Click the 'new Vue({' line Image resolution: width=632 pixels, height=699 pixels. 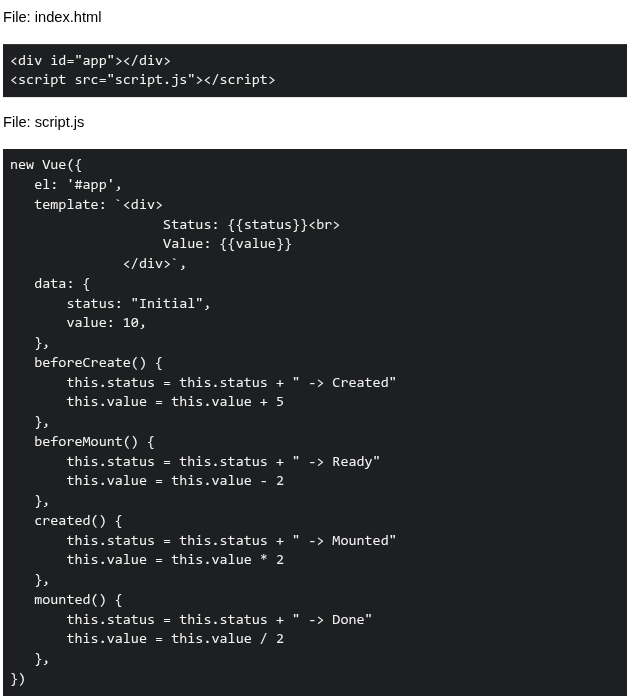tap(46, 165)
